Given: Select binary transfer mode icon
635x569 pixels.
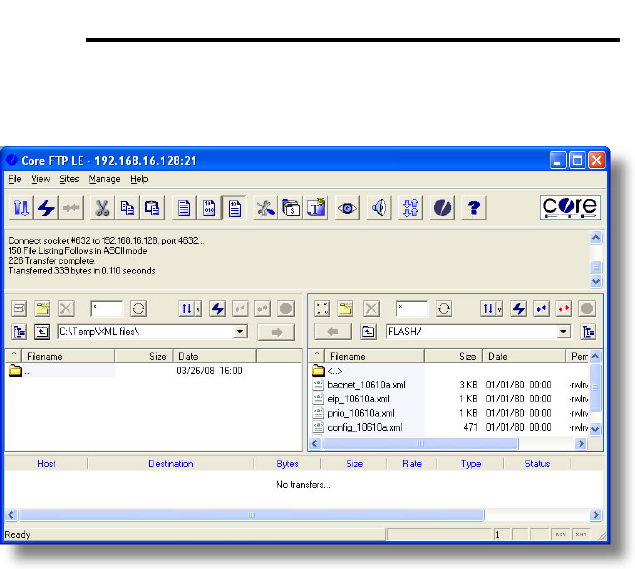Looking at the screenshot, I should pos(209,208).
